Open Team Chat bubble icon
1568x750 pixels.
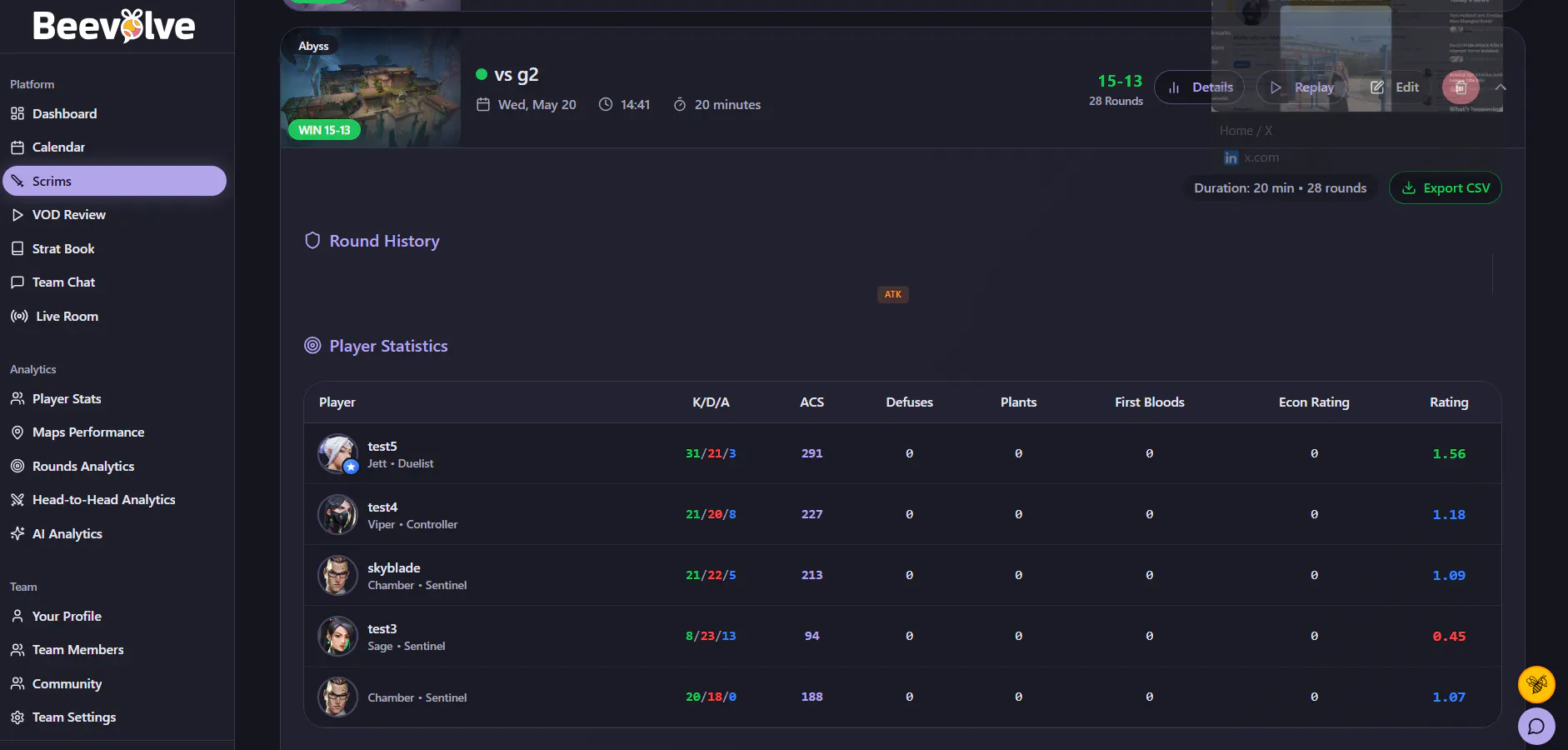(x=17, y=282)
